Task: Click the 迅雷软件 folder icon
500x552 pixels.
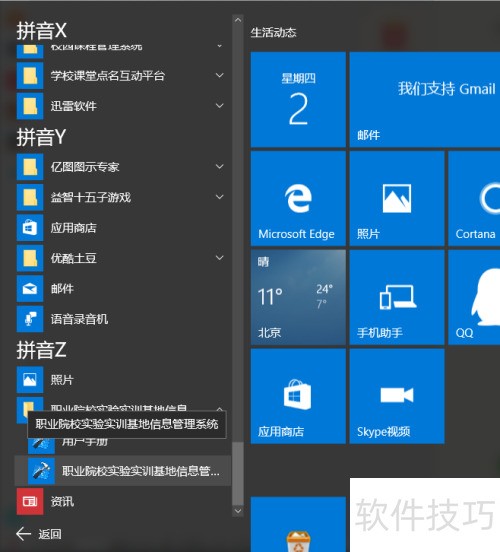Action: pos(30,106)
